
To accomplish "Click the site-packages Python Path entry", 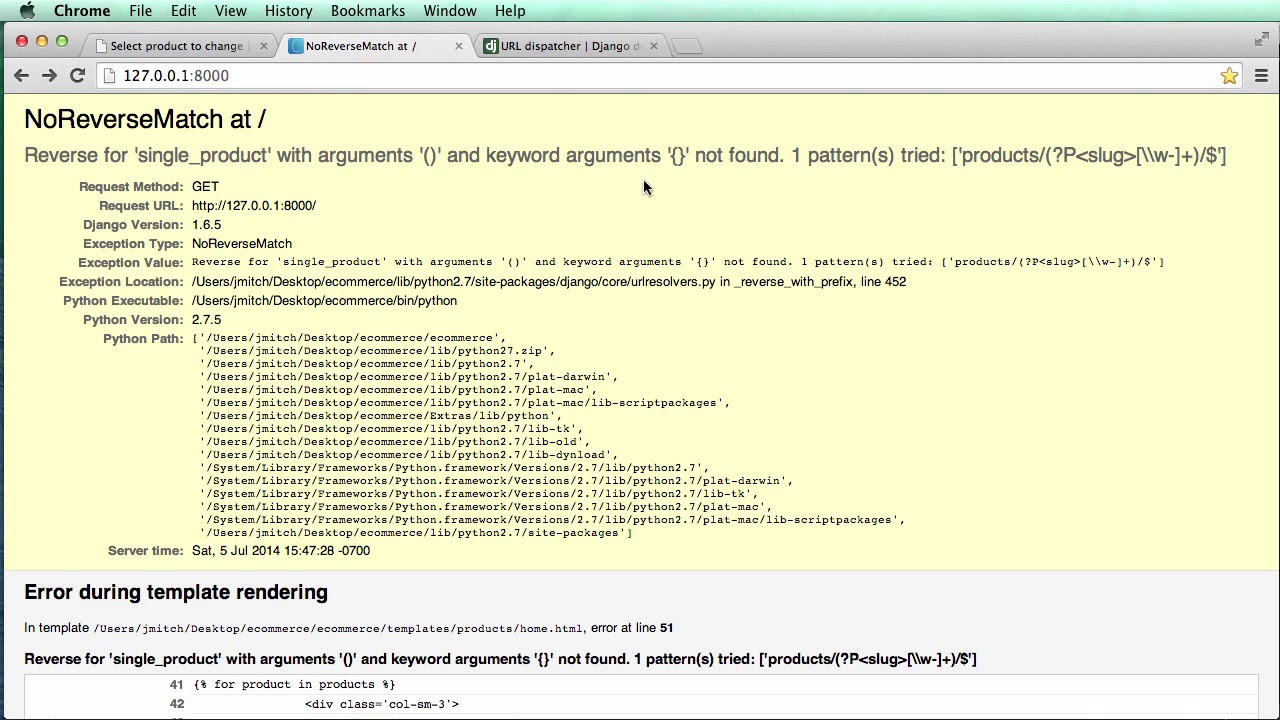I will 416,533.
